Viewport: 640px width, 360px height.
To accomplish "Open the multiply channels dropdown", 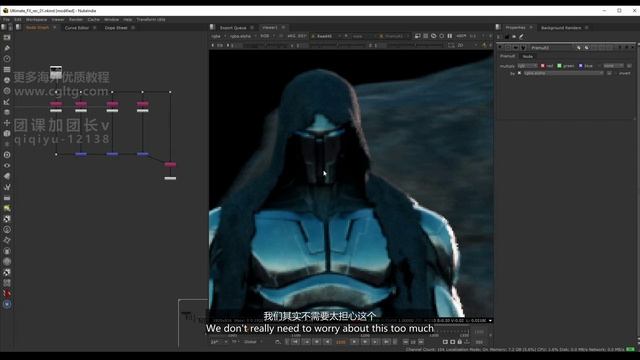I will (x=527, y=66).
